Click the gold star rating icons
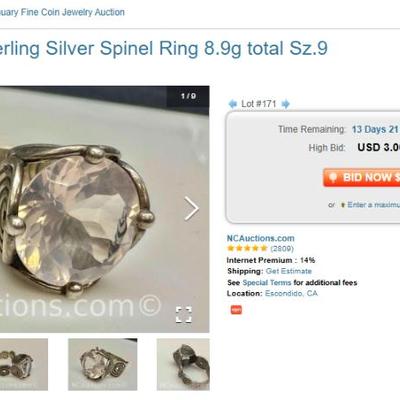 (x=247, y=248)
